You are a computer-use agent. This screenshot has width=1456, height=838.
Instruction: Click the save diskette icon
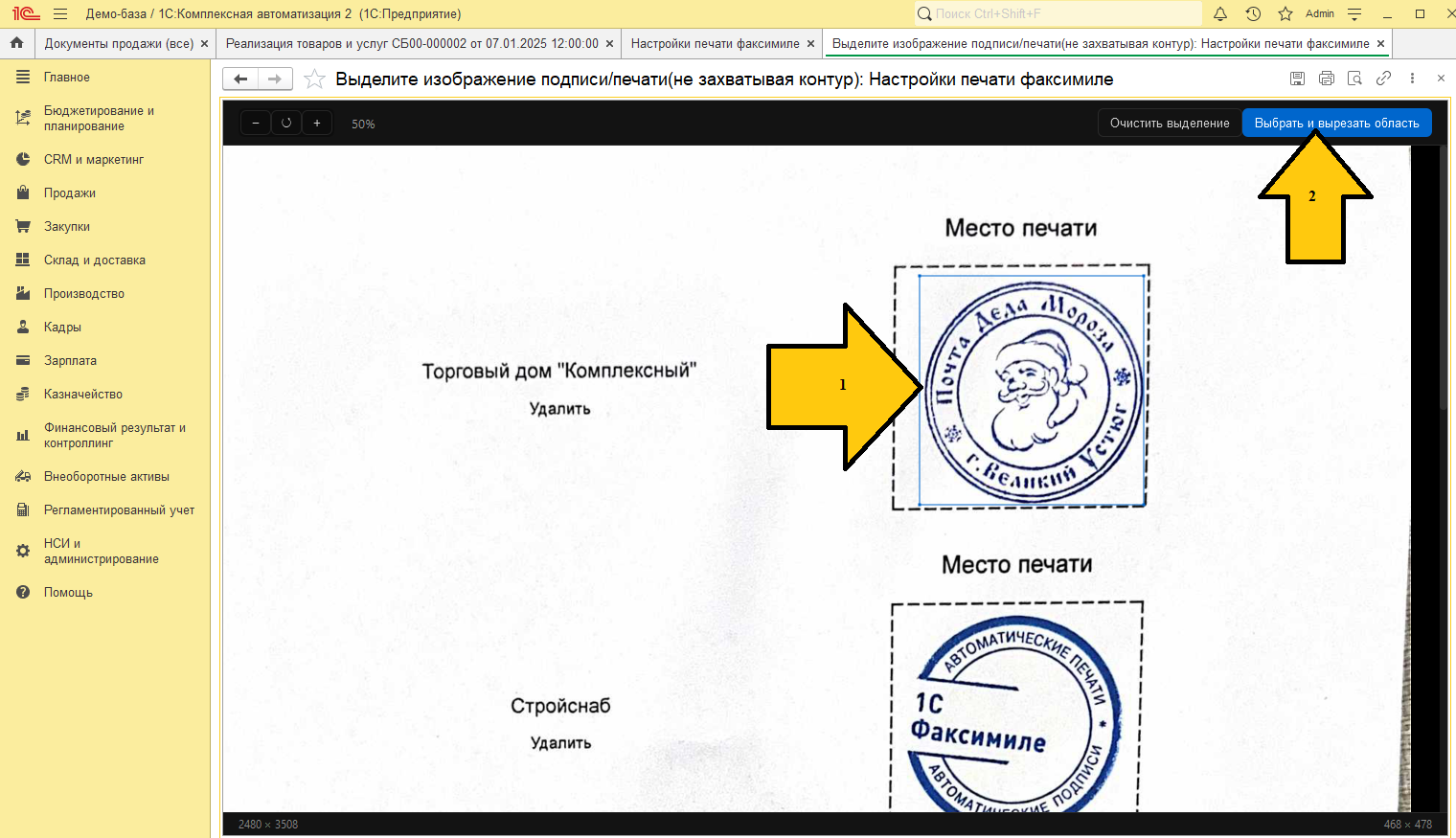pyautogui.click(x=1297, y=79)
